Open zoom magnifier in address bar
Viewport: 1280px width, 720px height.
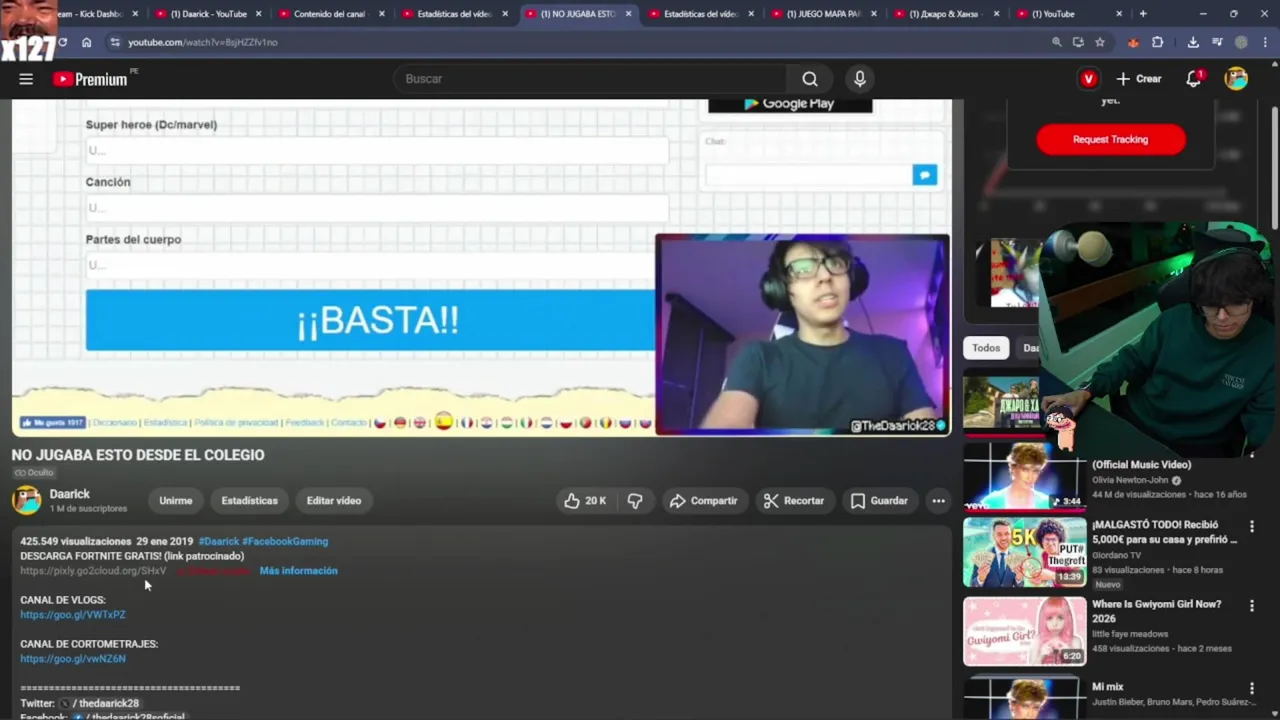point(1057,42)
